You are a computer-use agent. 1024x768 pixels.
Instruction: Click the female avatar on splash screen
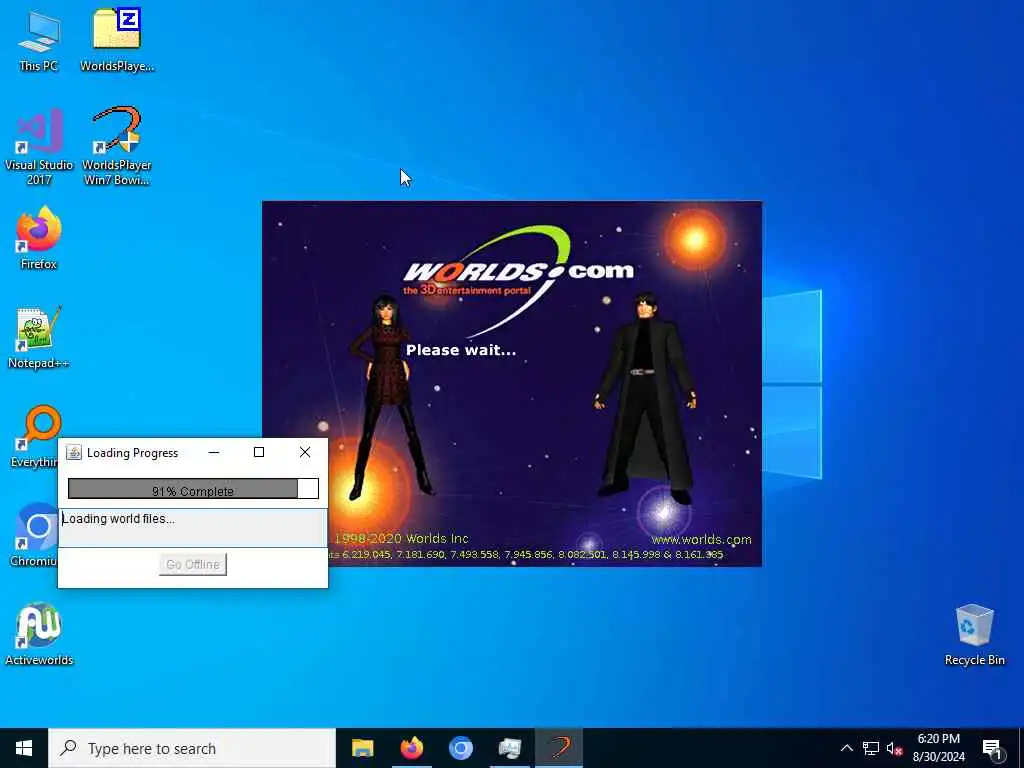389,397
